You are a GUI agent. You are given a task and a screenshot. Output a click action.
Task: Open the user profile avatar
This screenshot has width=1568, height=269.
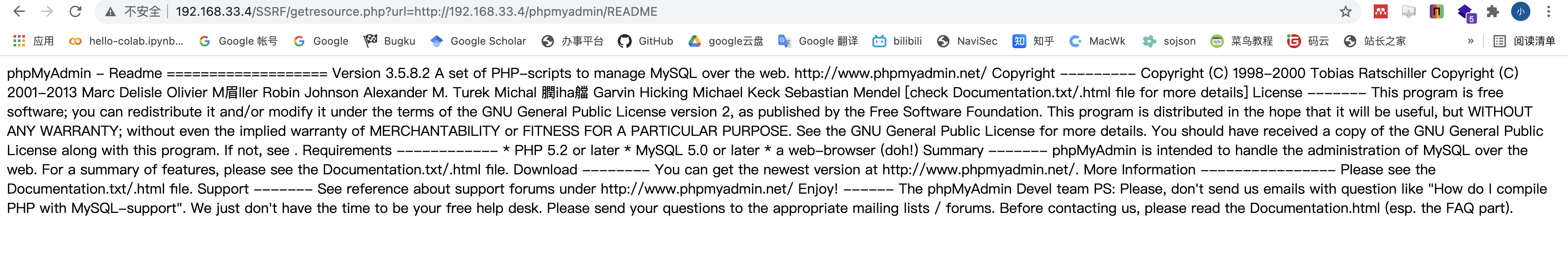(x=1520, y=11)
